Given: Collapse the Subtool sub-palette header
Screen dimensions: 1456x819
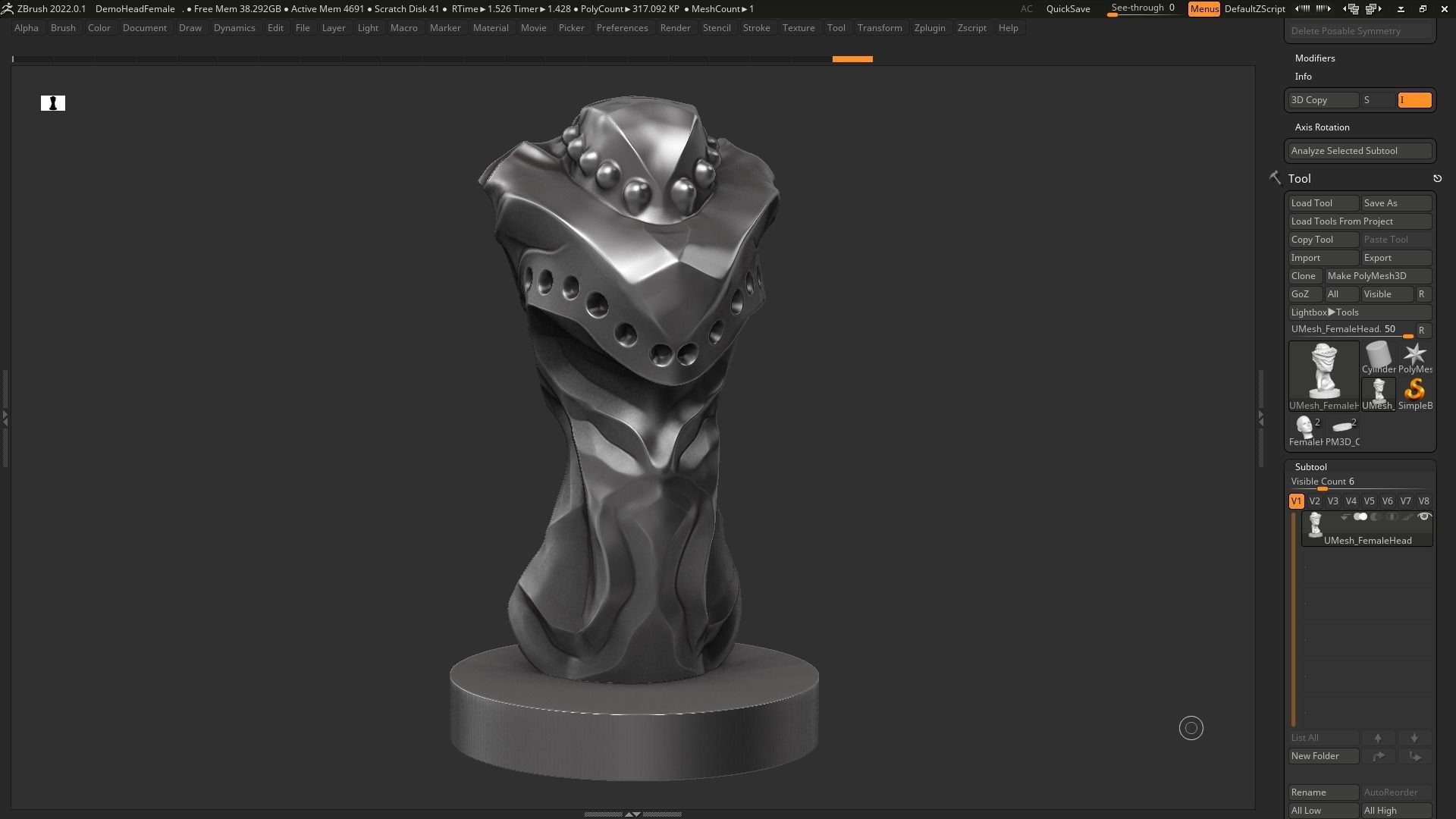Looking at the screenshot, I should [x=1311, y=467].
